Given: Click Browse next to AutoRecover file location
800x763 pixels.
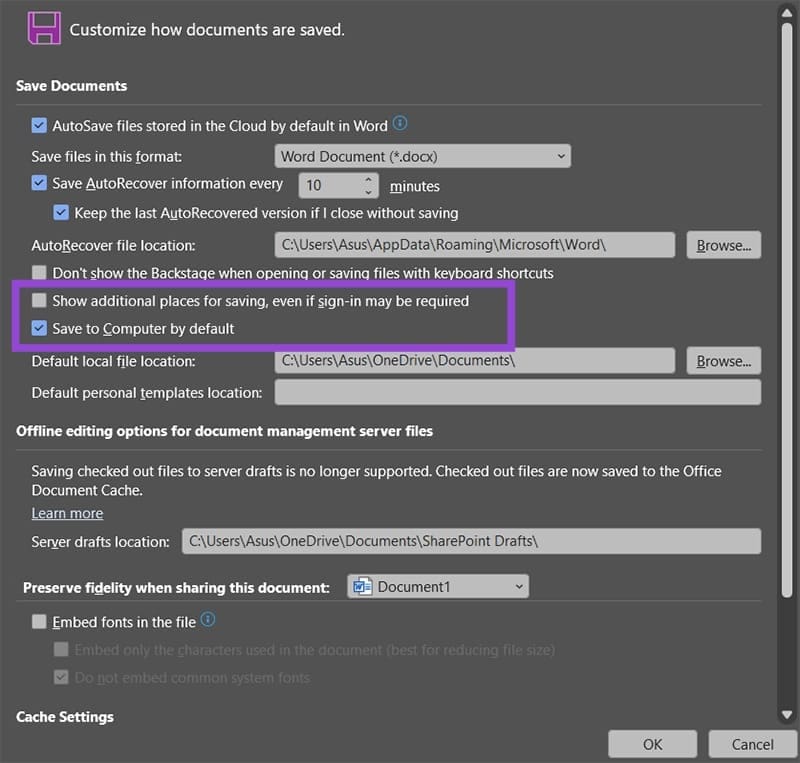Looking at the screenshot, I should (x=723, y=245).
